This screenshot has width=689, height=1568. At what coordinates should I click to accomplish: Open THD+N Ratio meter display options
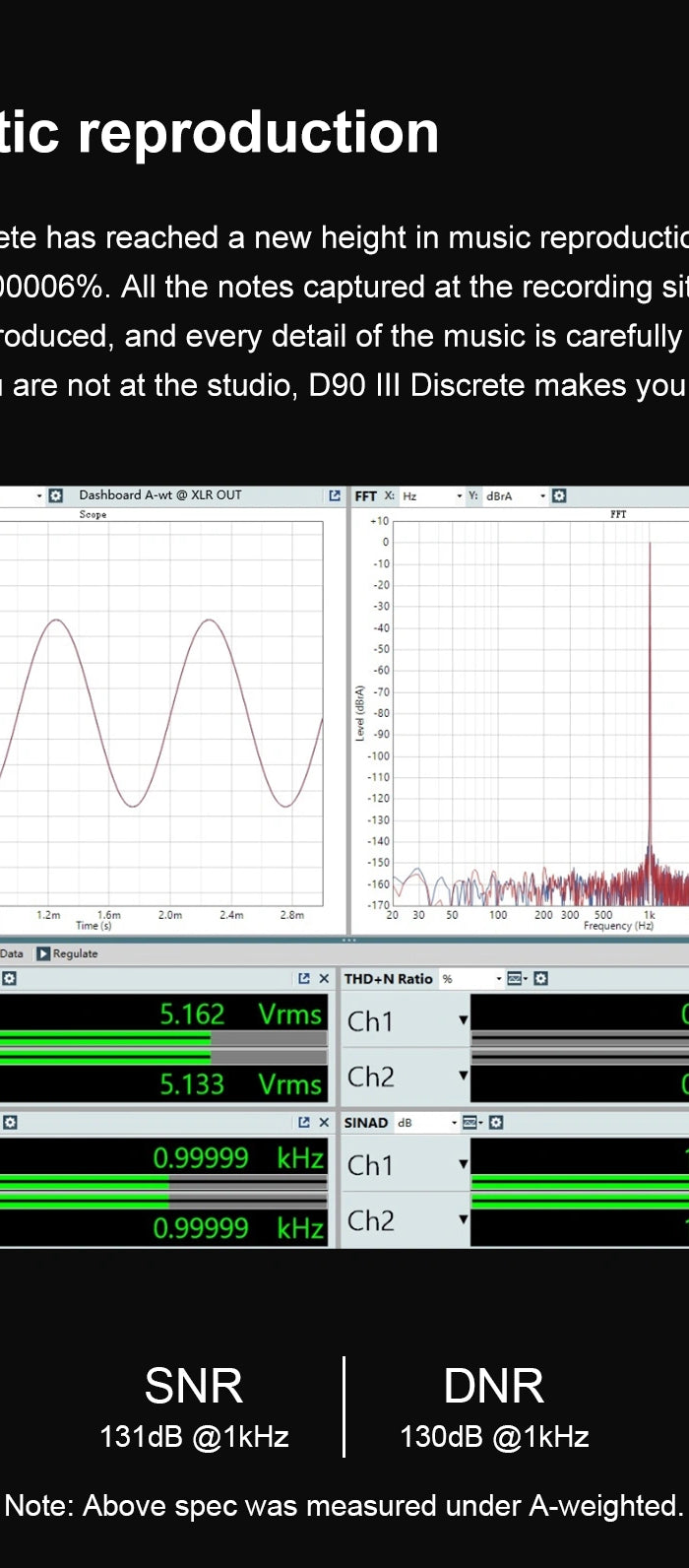coord(516,978)
